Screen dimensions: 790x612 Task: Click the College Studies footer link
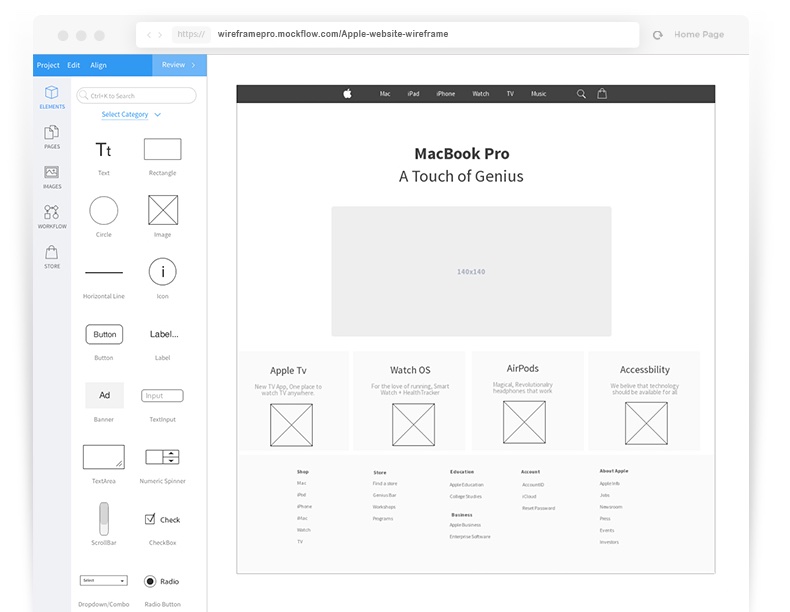pos(466,496)
